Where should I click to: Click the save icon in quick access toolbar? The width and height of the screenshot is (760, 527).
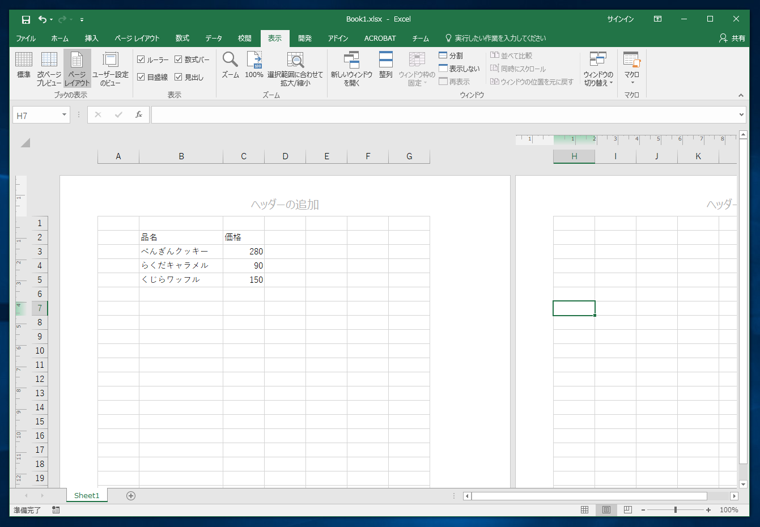click(x=26, y=19)
